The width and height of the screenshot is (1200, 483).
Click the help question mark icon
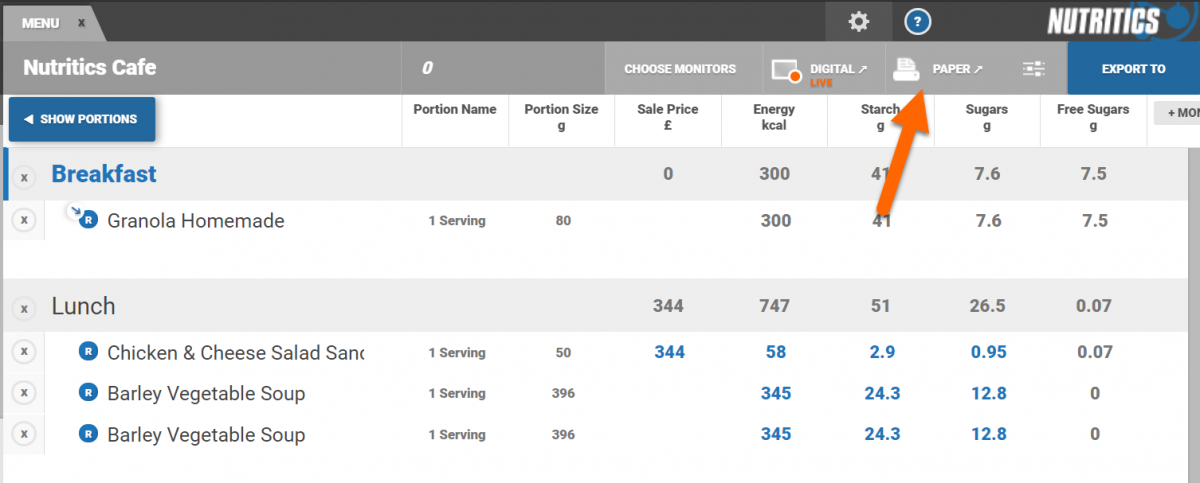coord(918,22)
